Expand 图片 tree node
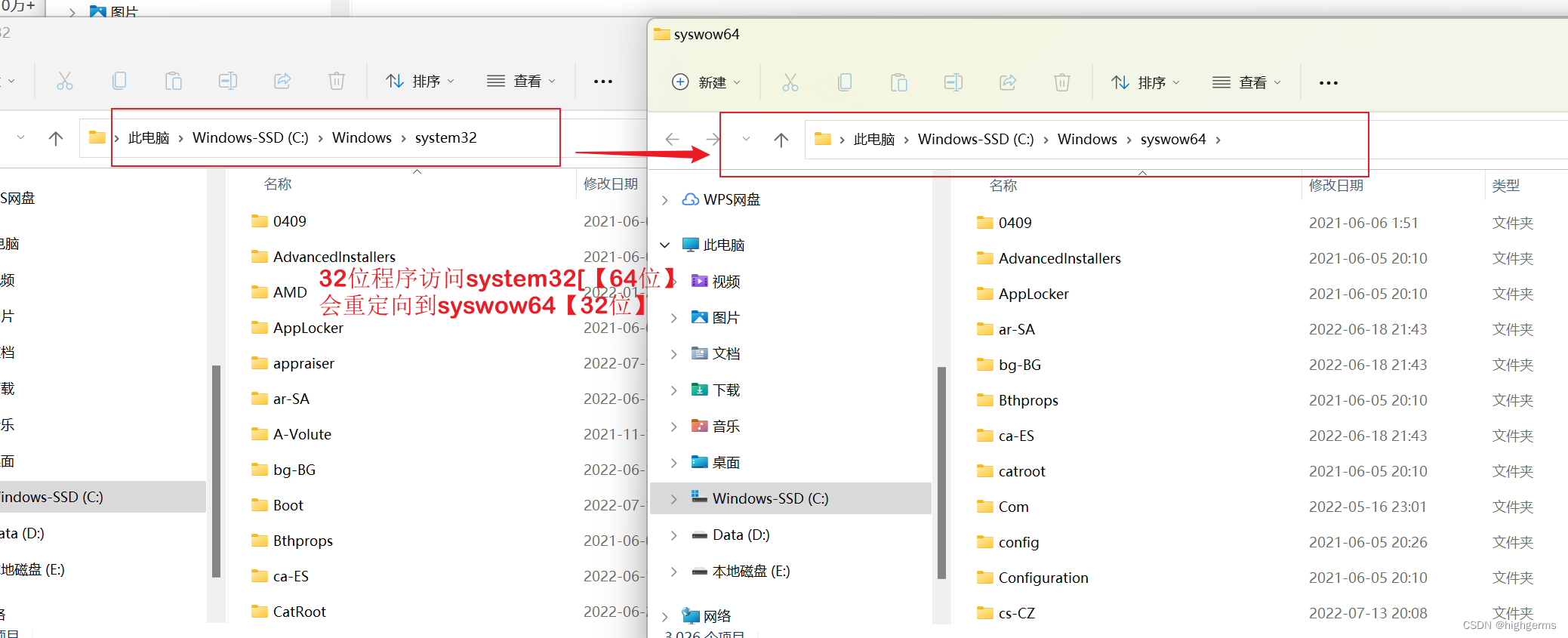 (x=674, y=318)
